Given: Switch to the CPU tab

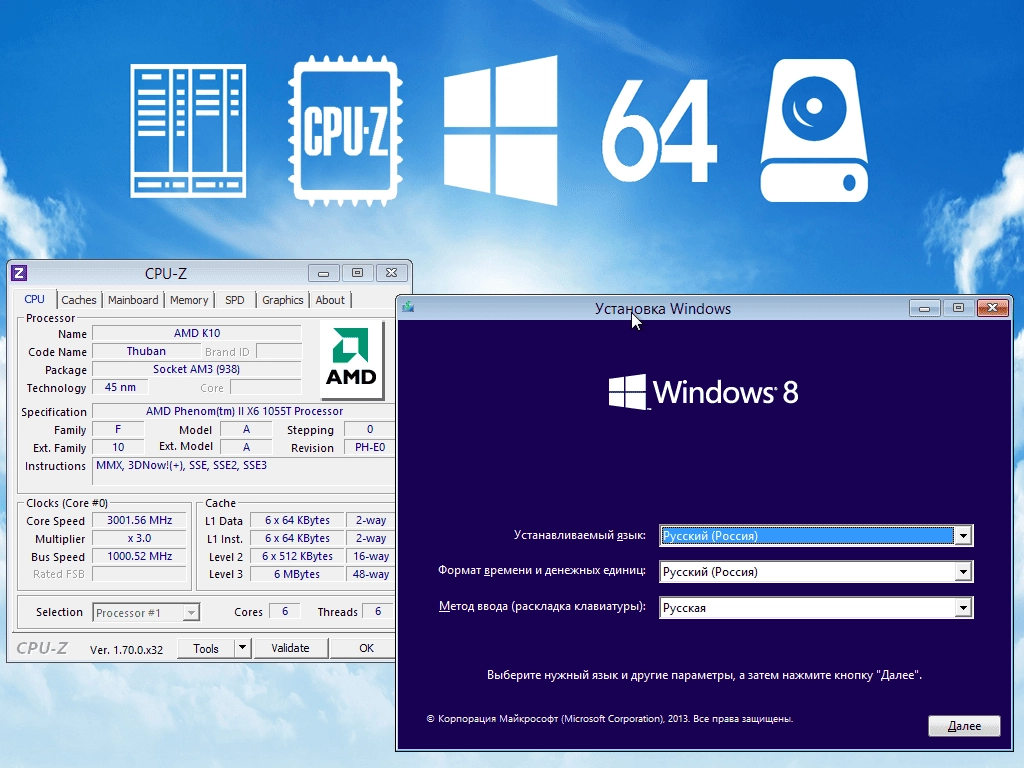Looking at the screenshot, I should (x=35, y=299).
